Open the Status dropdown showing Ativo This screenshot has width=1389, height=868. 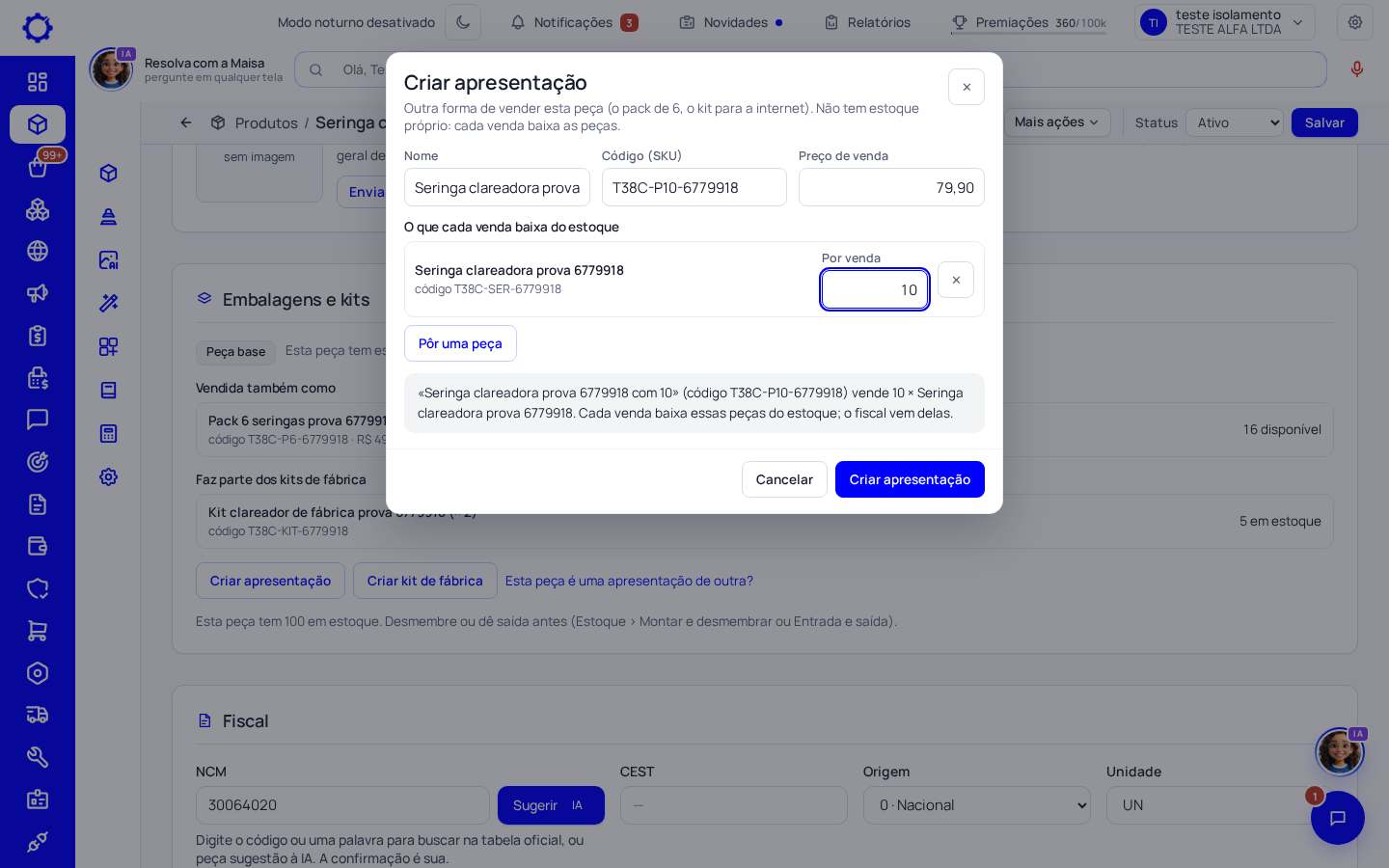(x=1236, y=122)
